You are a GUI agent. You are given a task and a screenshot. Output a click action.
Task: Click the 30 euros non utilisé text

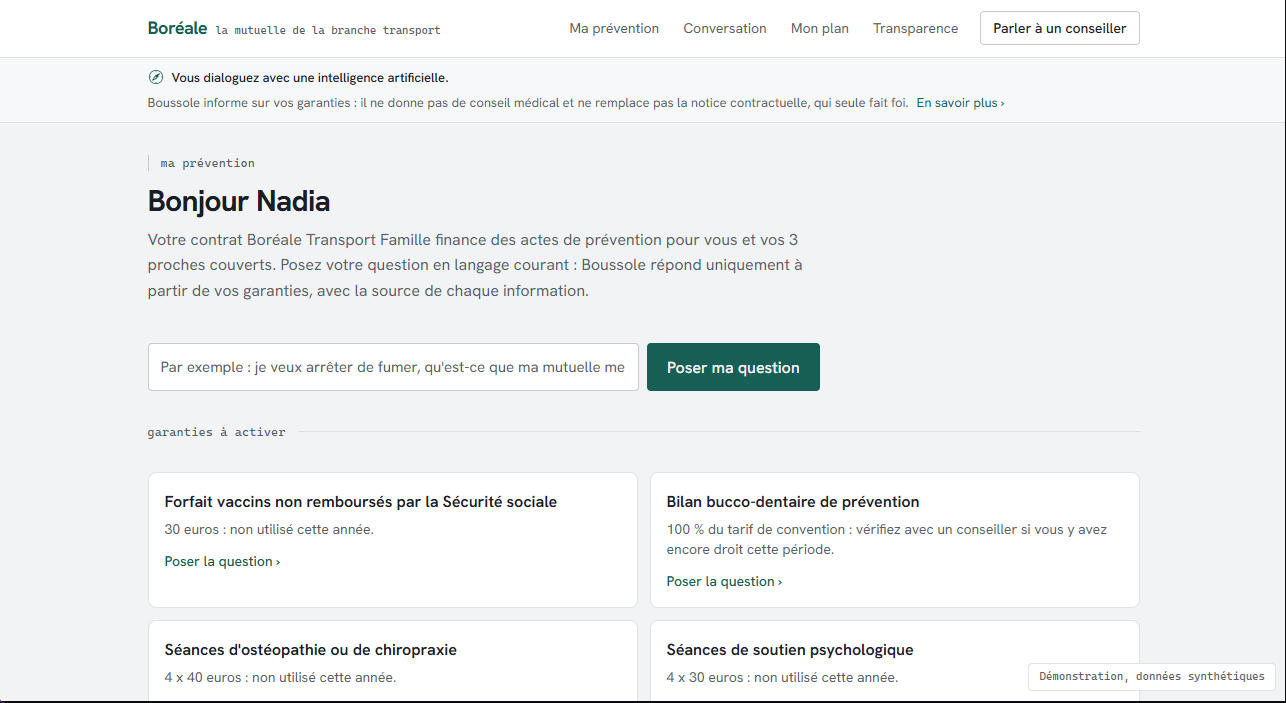(x=269, y=529)
